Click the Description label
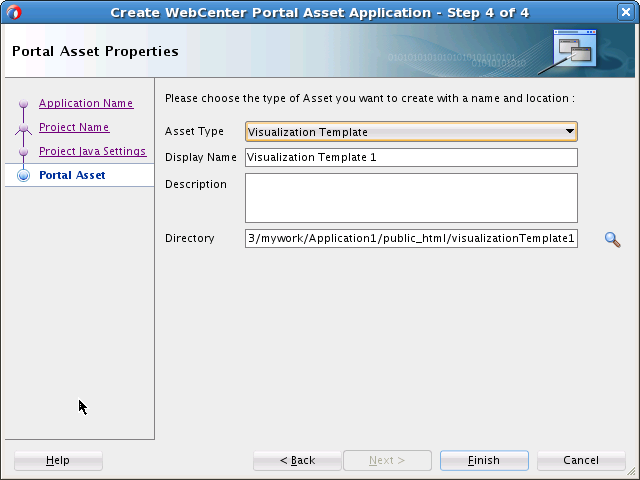This screenshot has height=480, width=640. tap(196, 184)
